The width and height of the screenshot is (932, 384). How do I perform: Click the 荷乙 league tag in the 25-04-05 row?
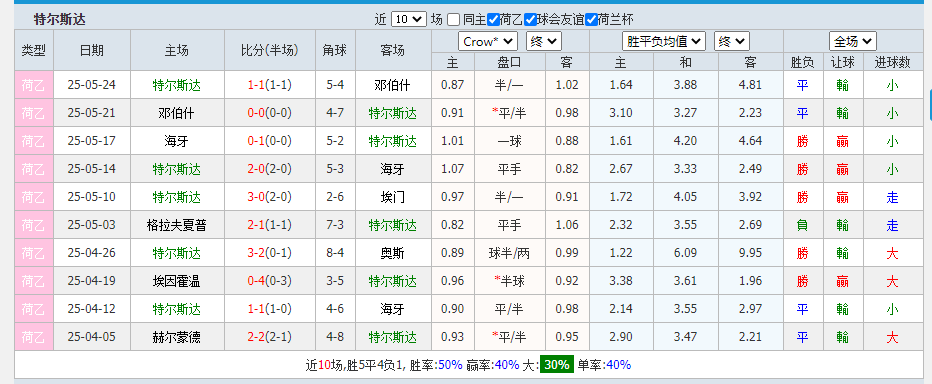[34, 337]
